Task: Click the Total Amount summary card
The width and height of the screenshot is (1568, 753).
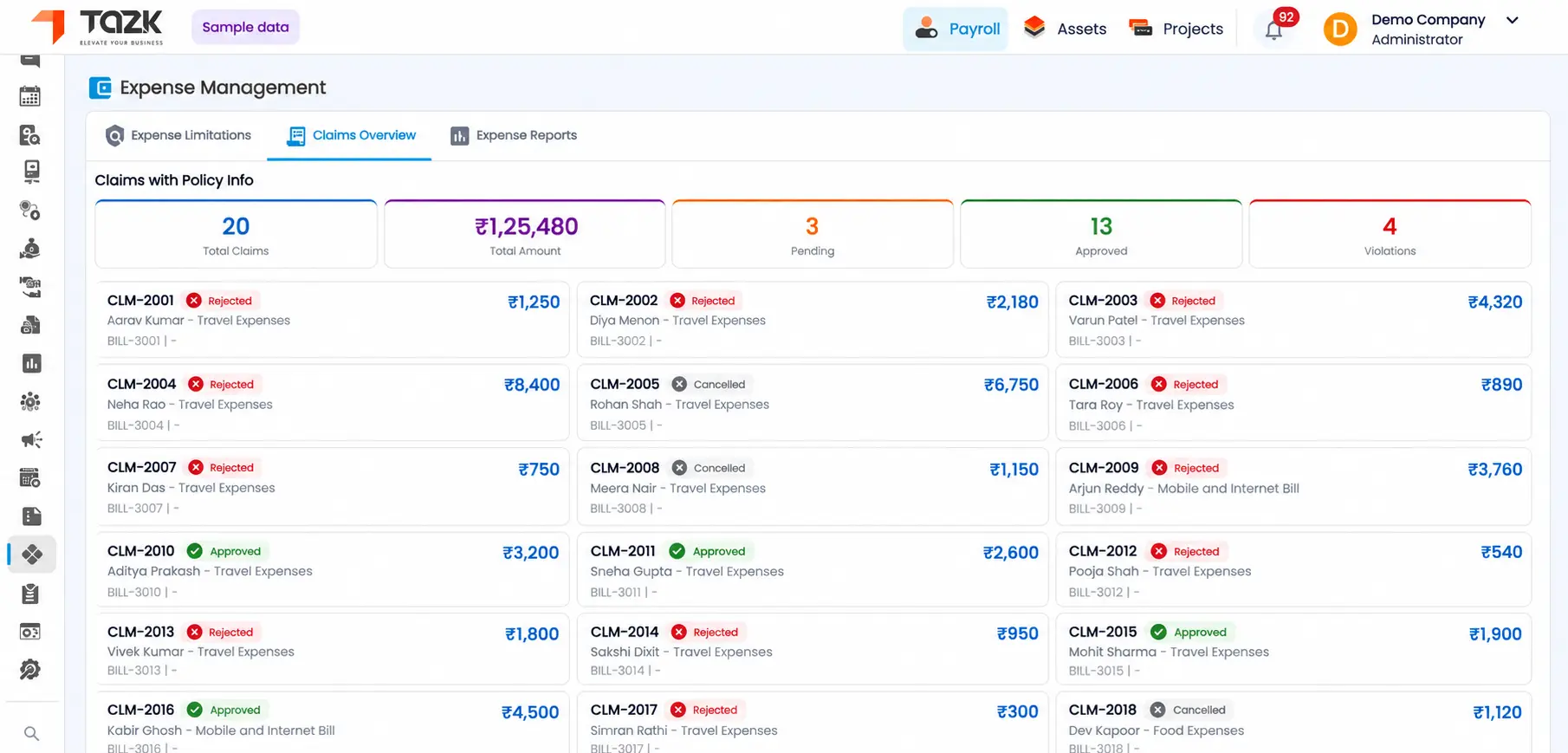Action: click(525, 234)
